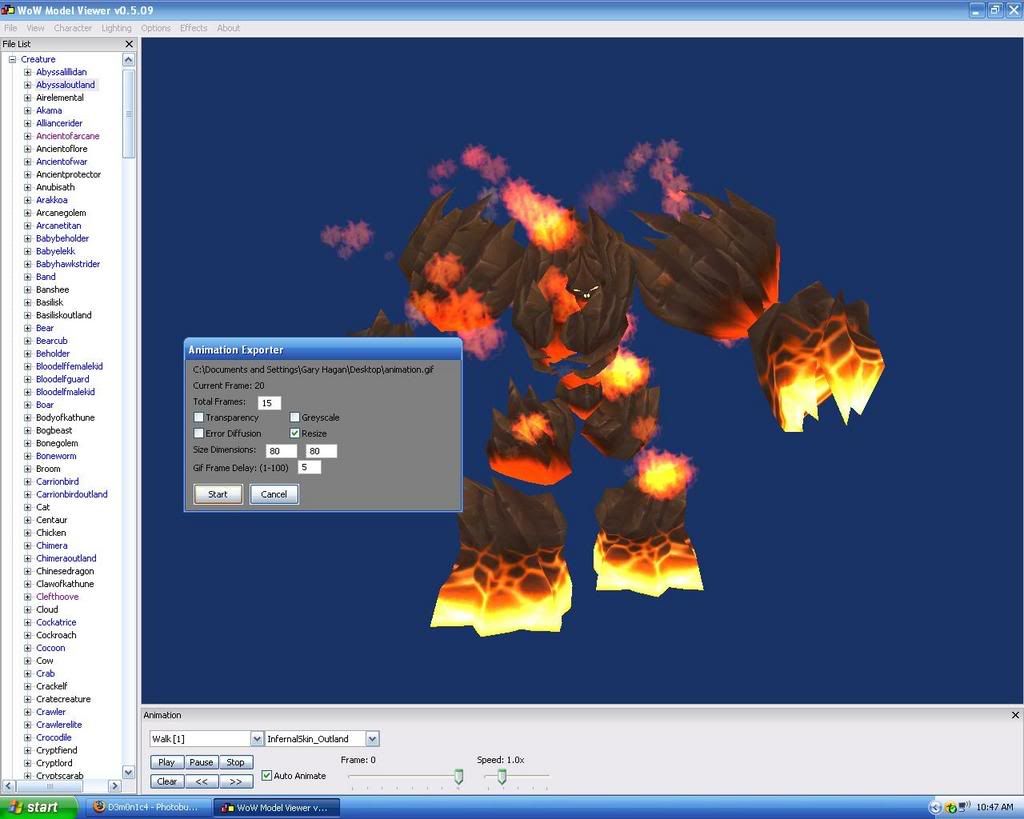1024x819 pixels.
Task: Select Abyssaloutland in the file list
Action: pyautogui.click(x=65, y=85)
